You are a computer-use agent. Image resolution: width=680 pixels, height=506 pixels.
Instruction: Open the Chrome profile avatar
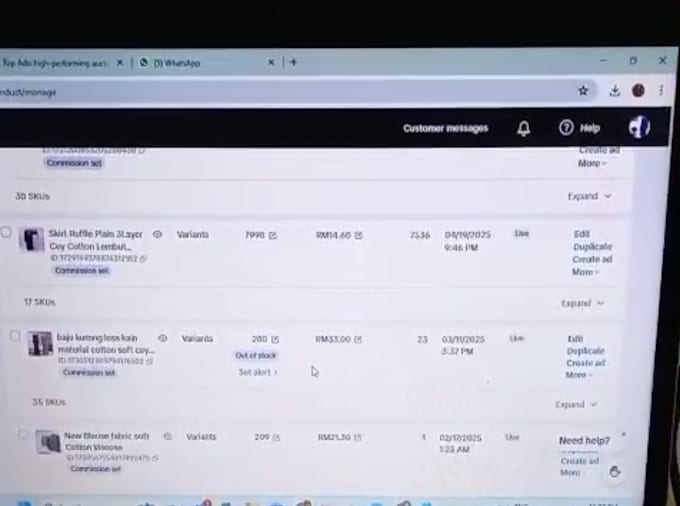(x=638, y=90)
